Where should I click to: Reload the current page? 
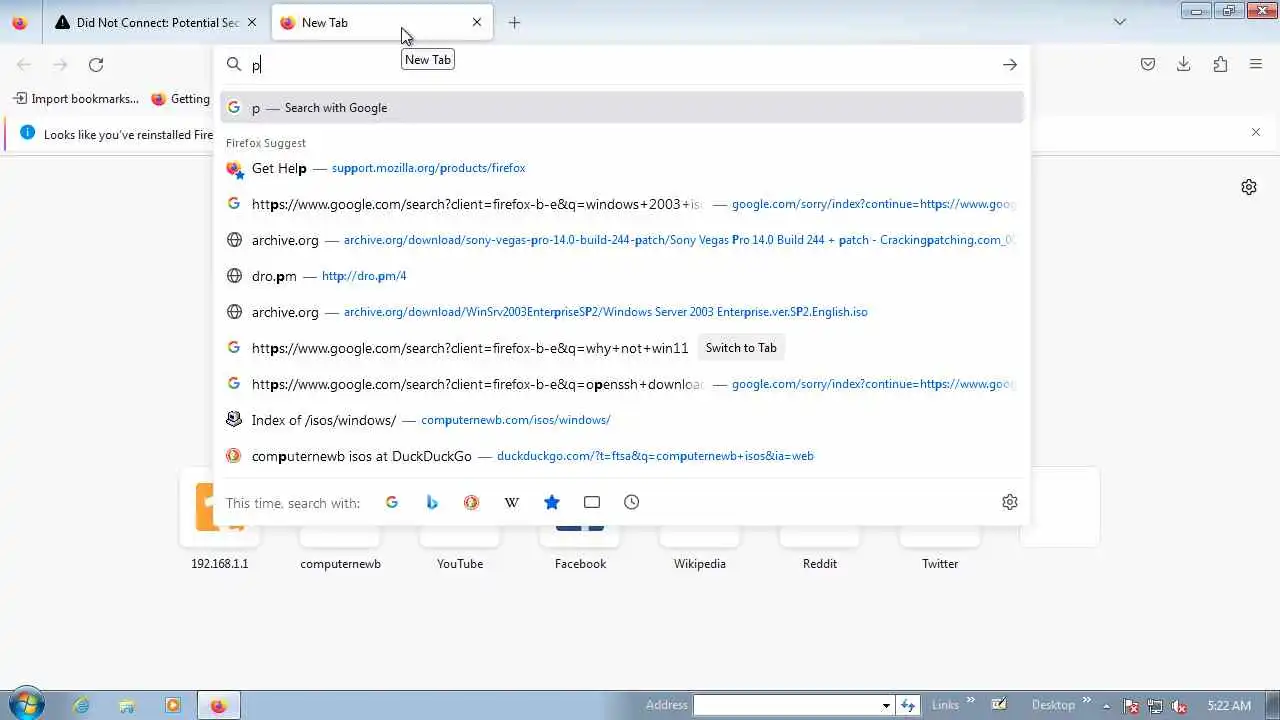[96, 65]
